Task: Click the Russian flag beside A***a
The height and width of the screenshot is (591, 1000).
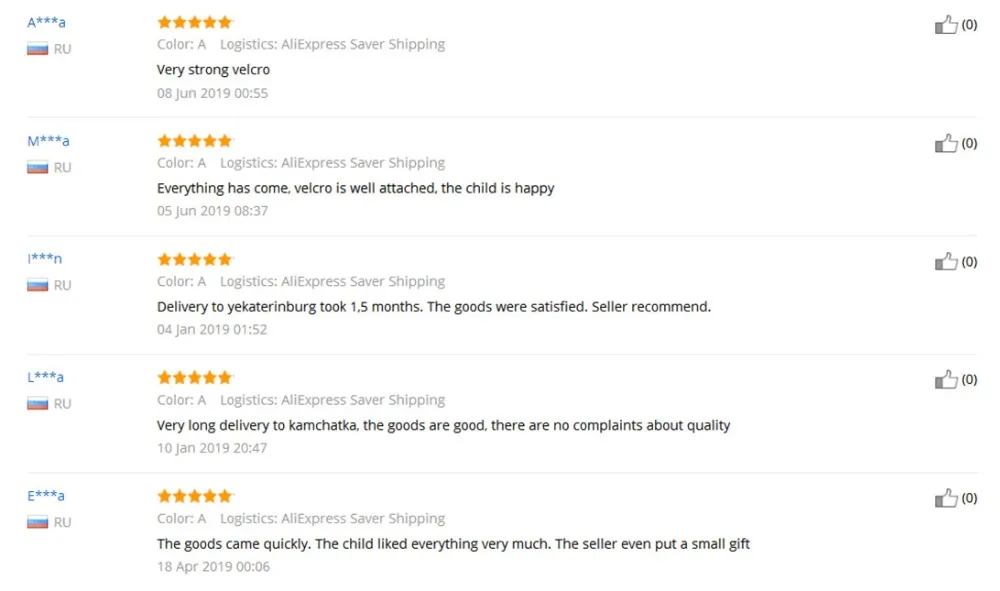Action: pyautogui.click(x=37, y=49)
